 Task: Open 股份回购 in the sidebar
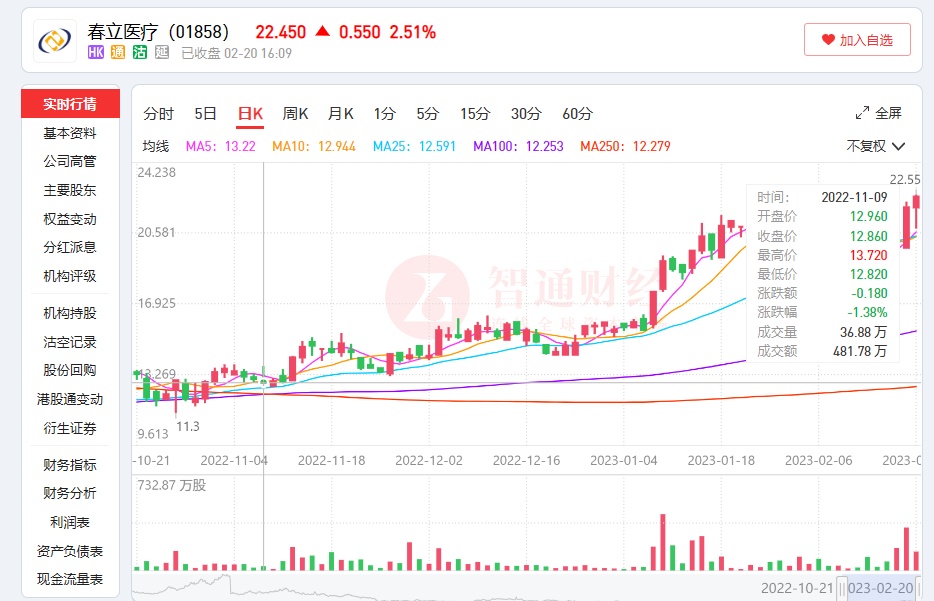tap(70, 370)
